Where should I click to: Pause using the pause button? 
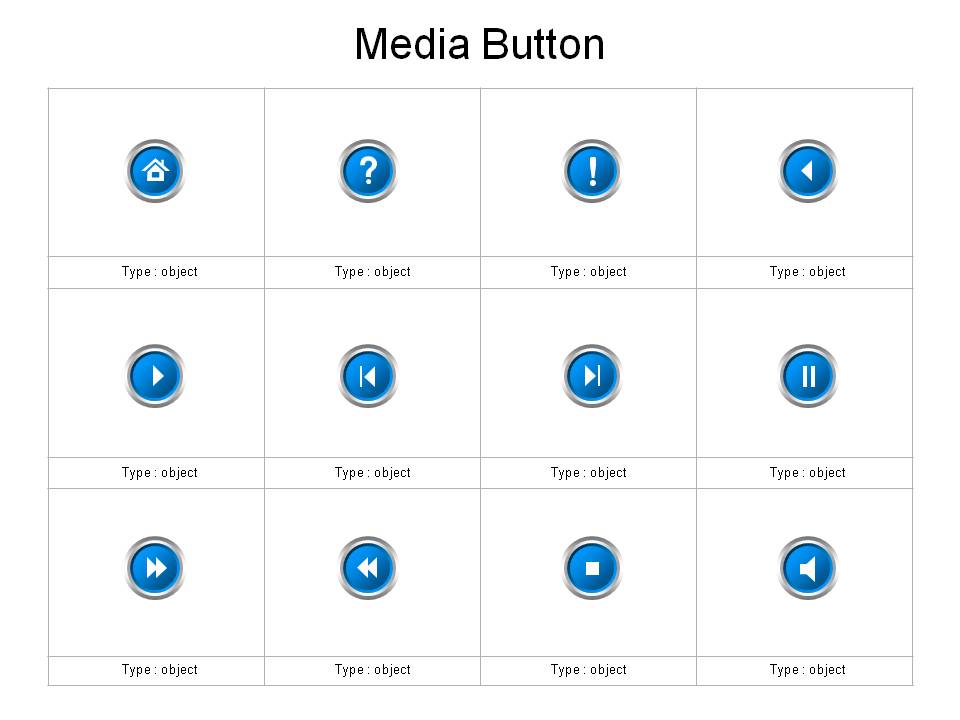tap(808, 376)
